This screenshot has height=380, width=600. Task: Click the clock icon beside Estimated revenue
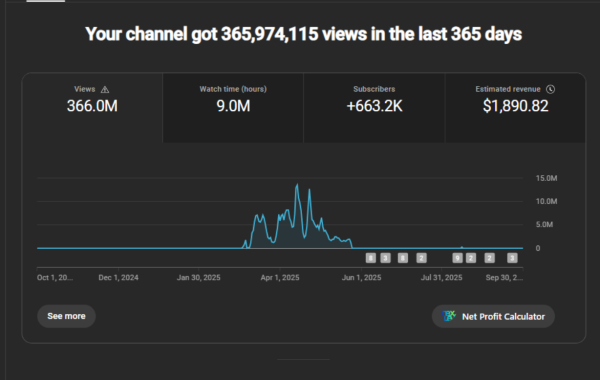tap(550, 89)
